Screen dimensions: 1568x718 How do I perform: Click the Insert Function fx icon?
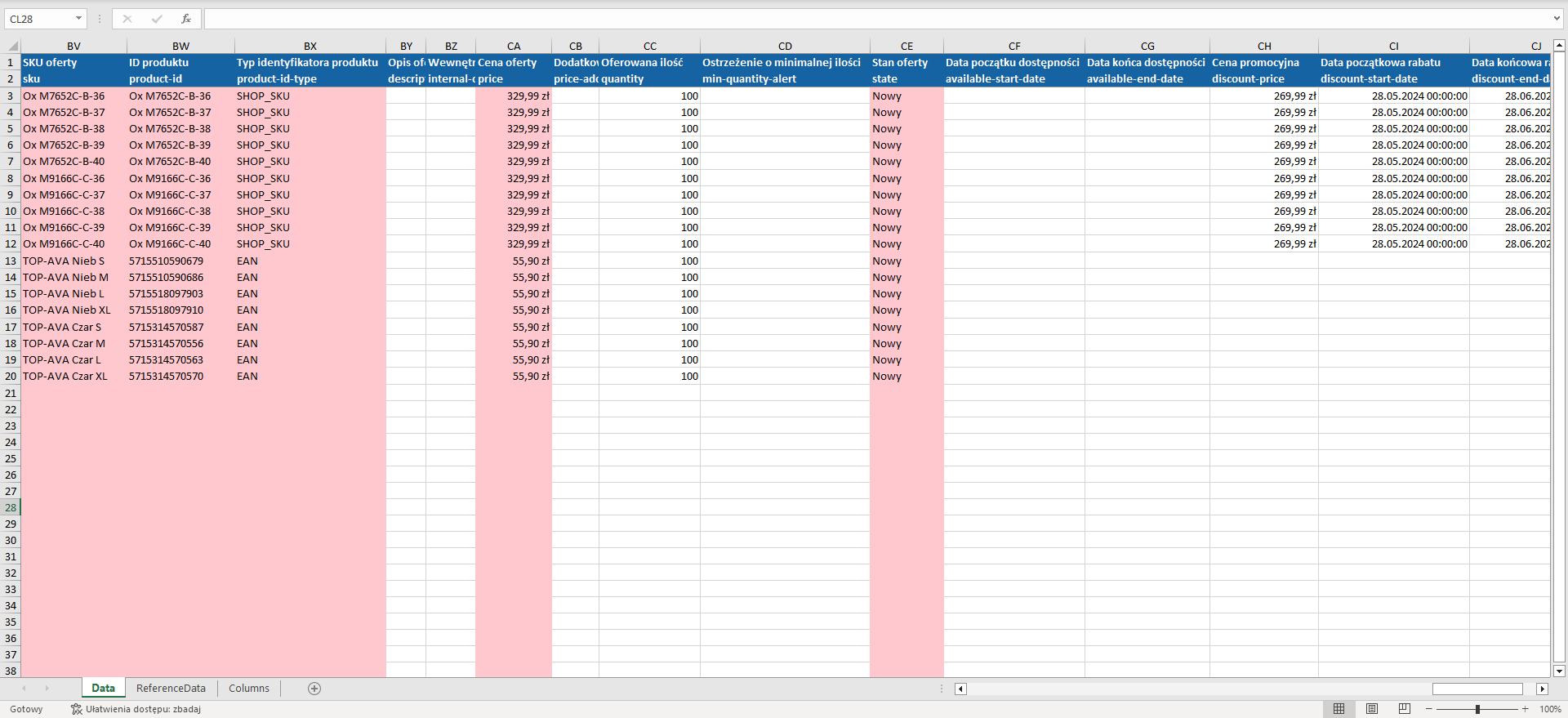(x=186, y=19)
